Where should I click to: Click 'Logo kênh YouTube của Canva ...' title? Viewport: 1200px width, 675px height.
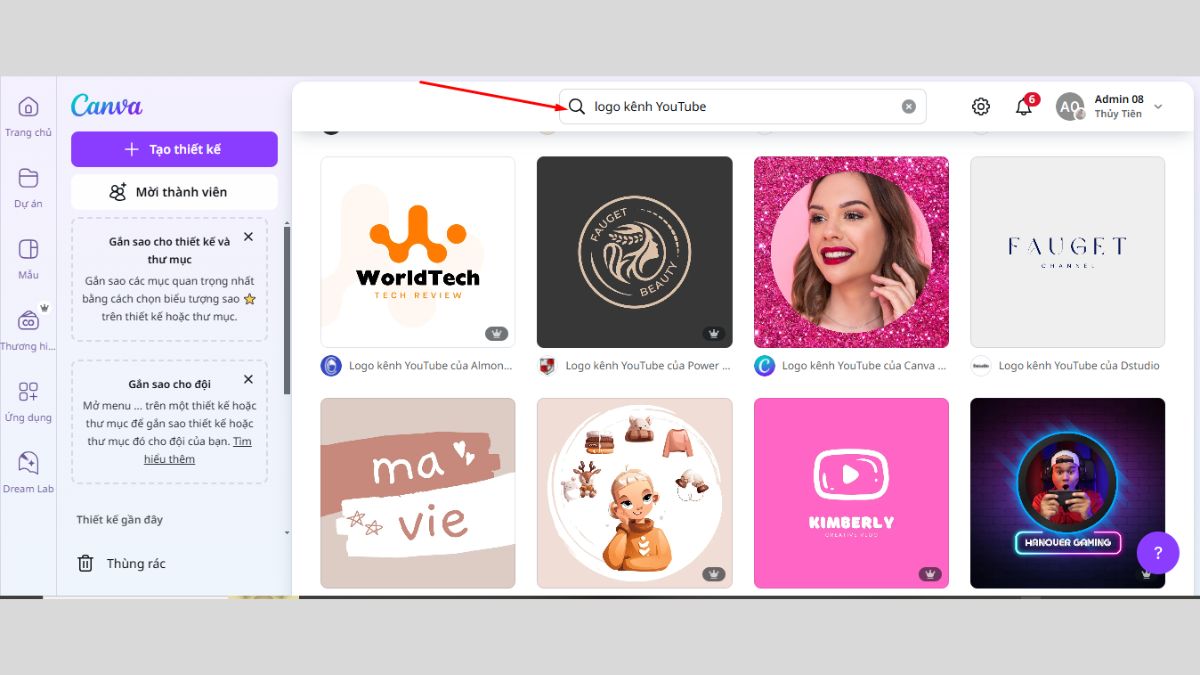864,366
